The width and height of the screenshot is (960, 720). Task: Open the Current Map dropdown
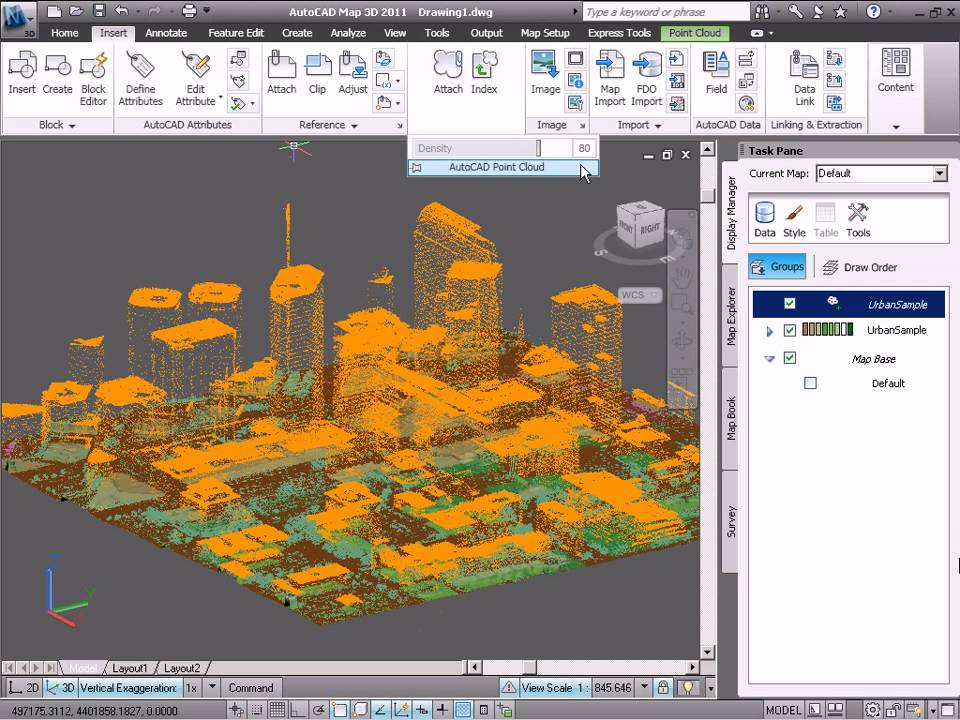click(x=940, y=174)
